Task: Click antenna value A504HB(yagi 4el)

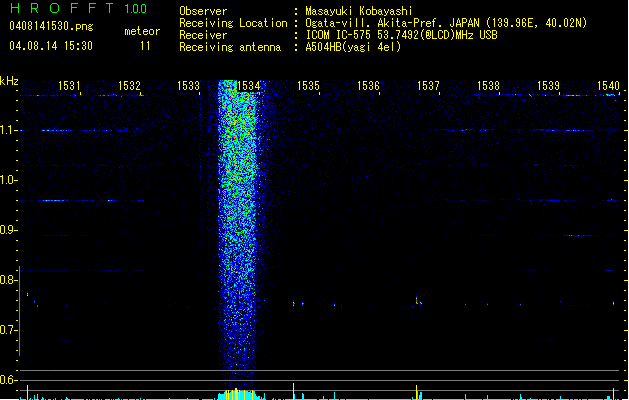Action: tap(353, 47)
